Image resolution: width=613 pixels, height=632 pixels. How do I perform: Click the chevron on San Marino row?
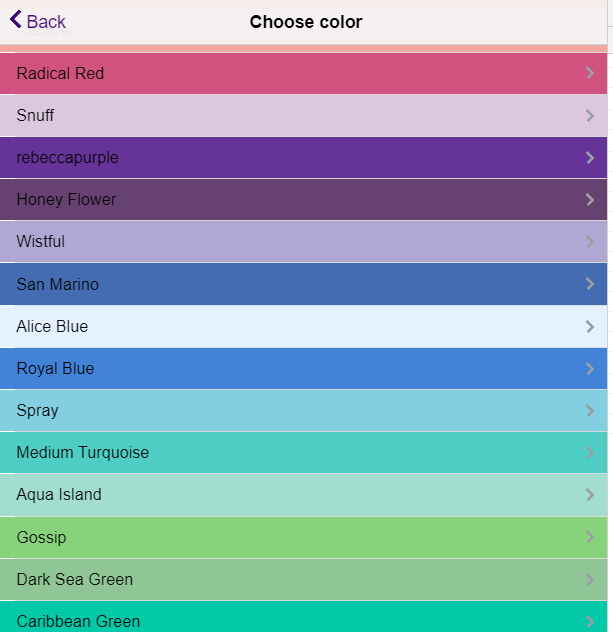tap(590, 284)
